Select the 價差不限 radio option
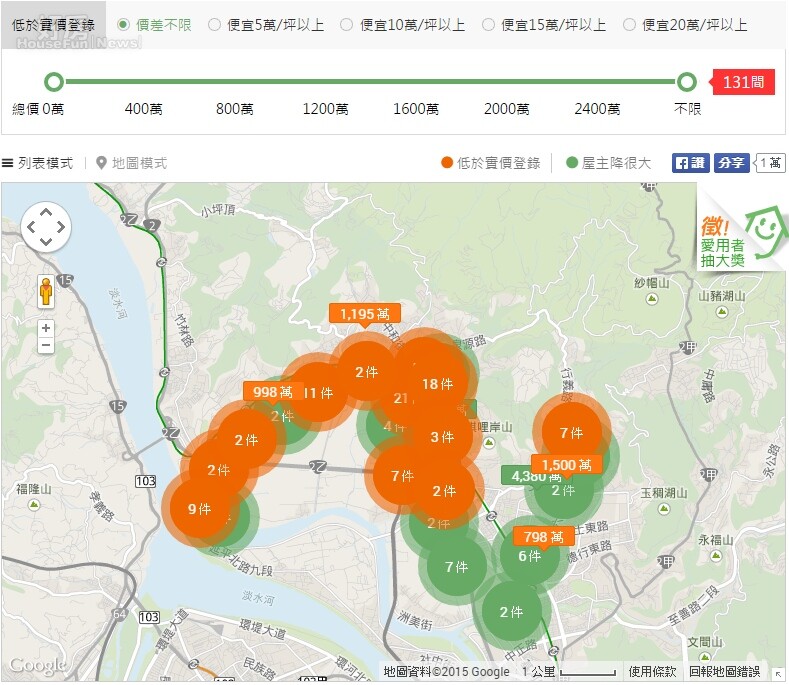 point(154,25)
